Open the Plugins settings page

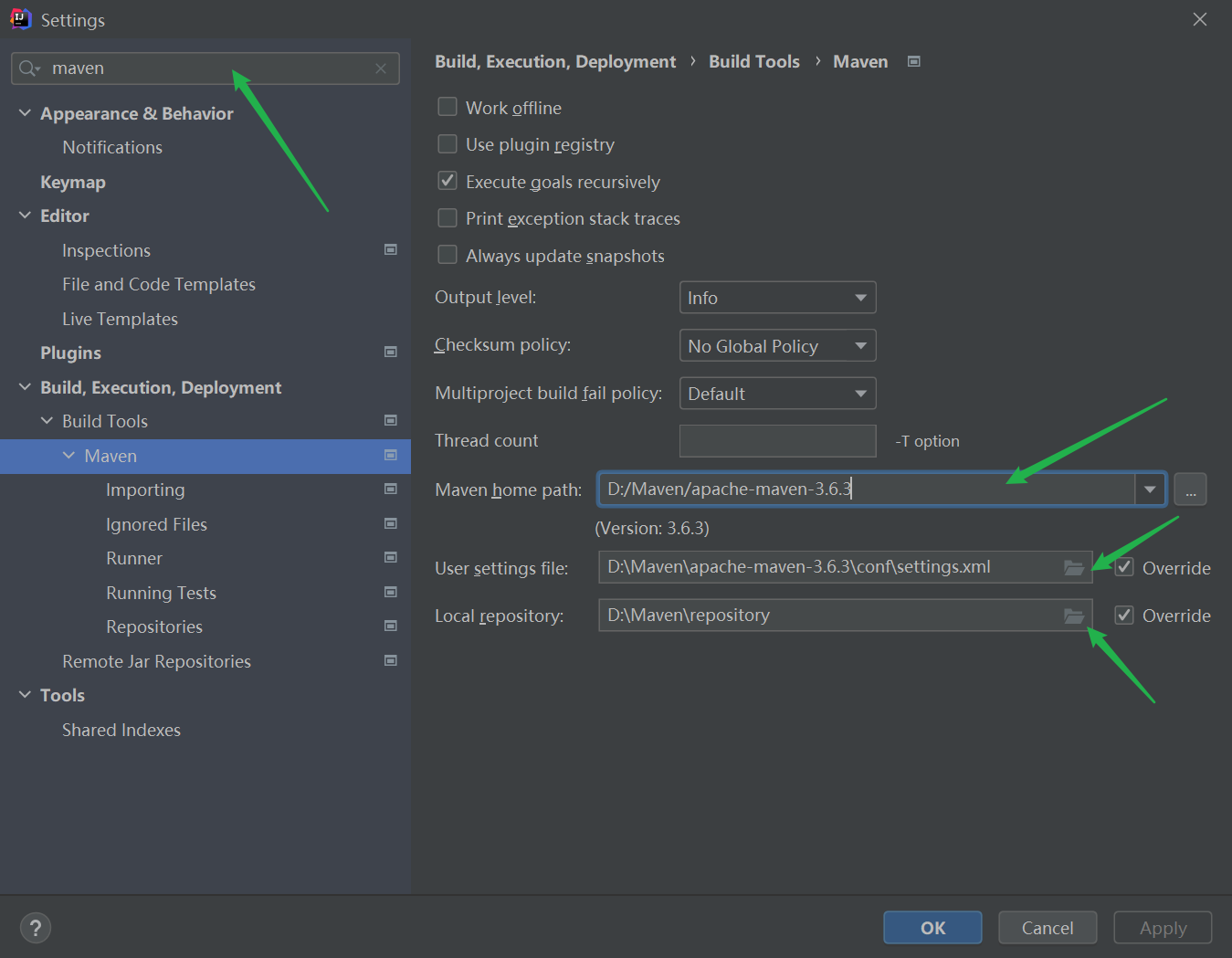70,353
